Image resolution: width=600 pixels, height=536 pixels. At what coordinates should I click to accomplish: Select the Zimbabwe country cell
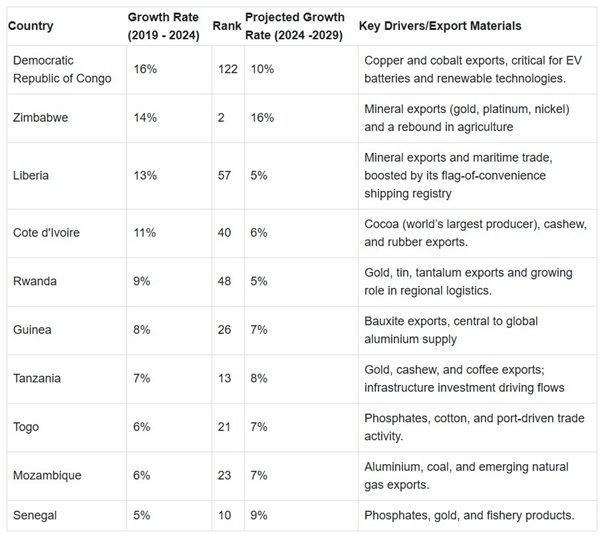click(40, 119)
